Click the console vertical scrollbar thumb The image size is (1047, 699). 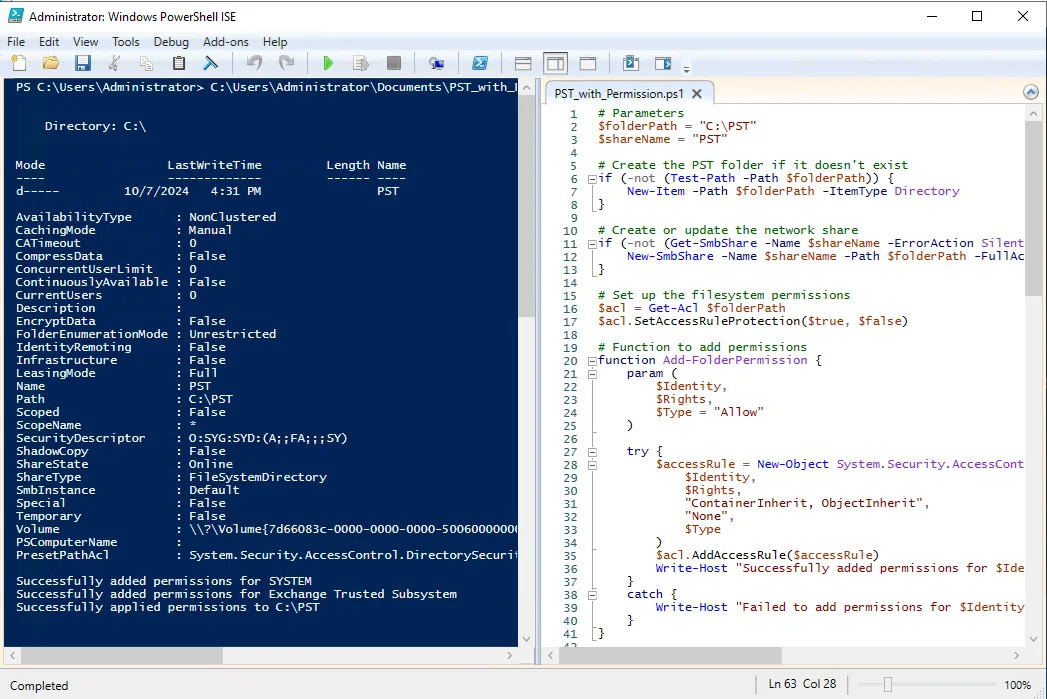(x=526, y=206)
